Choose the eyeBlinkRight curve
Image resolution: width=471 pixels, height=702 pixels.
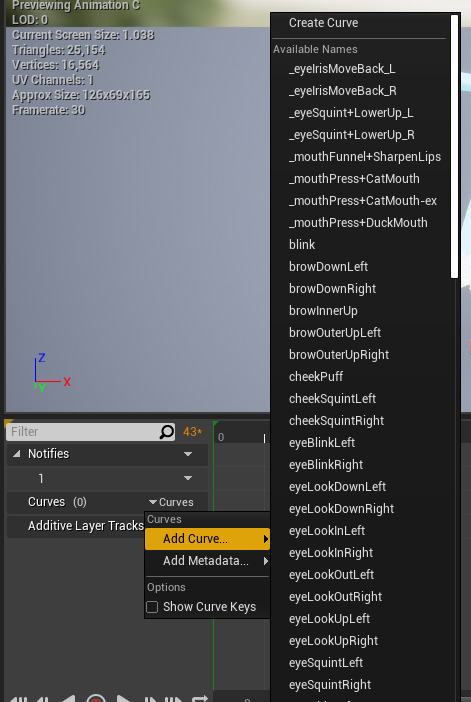pos(326,464)
